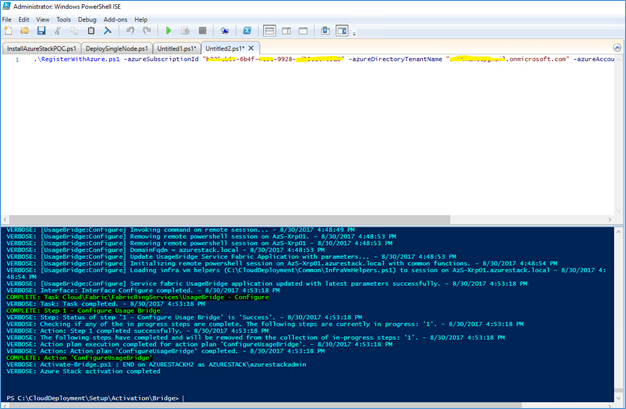Switch to the Untitled1.ps1 tab

point(177,48)
